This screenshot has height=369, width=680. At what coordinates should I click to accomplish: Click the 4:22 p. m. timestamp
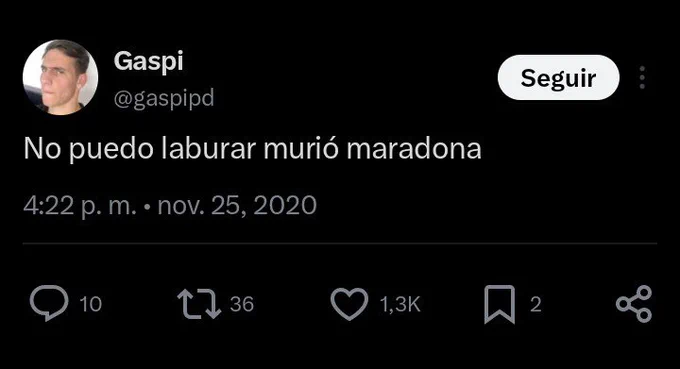click(x=80, y=206)
